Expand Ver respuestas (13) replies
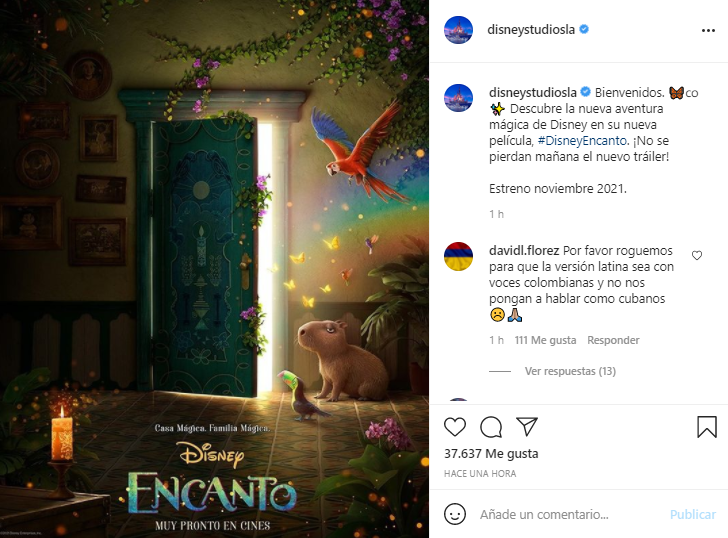This screenshot has width=728, height=538. [570, 371]
